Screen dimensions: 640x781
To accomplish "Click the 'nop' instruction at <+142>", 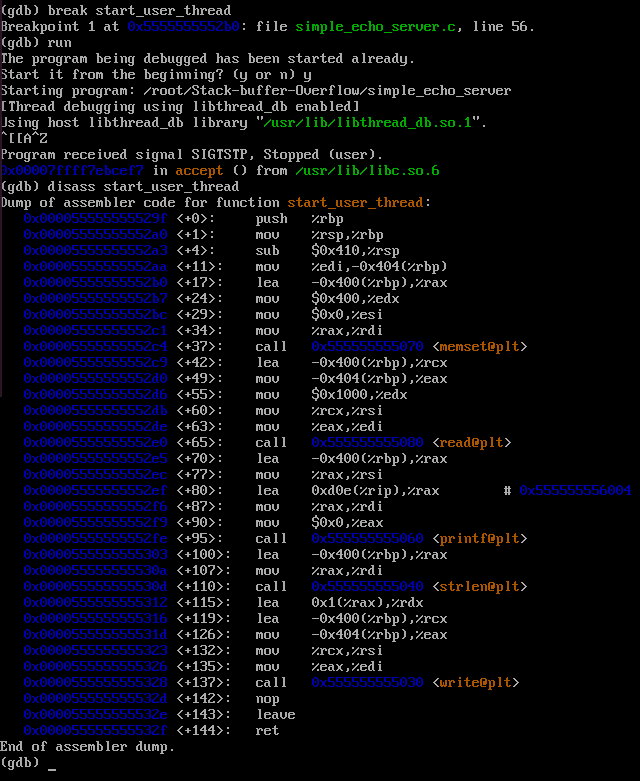I will [x=267, y=699].
